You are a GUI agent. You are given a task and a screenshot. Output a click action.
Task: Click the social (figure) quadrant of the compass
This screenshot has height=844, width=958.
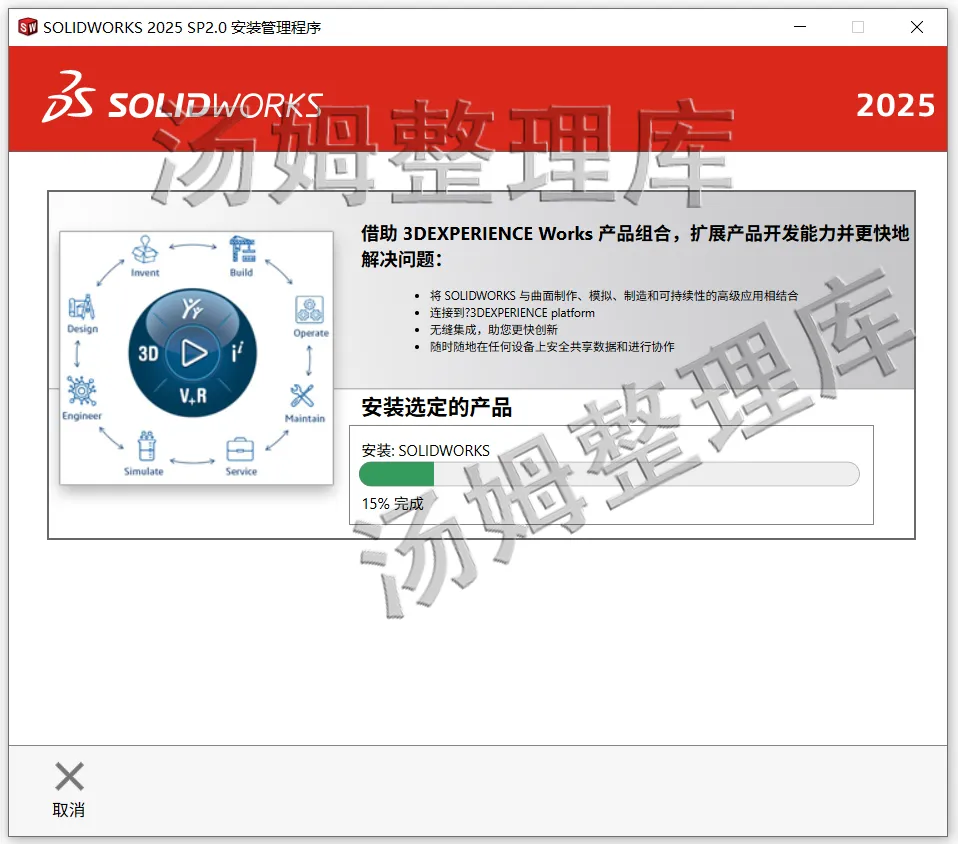tap(192, 309)
